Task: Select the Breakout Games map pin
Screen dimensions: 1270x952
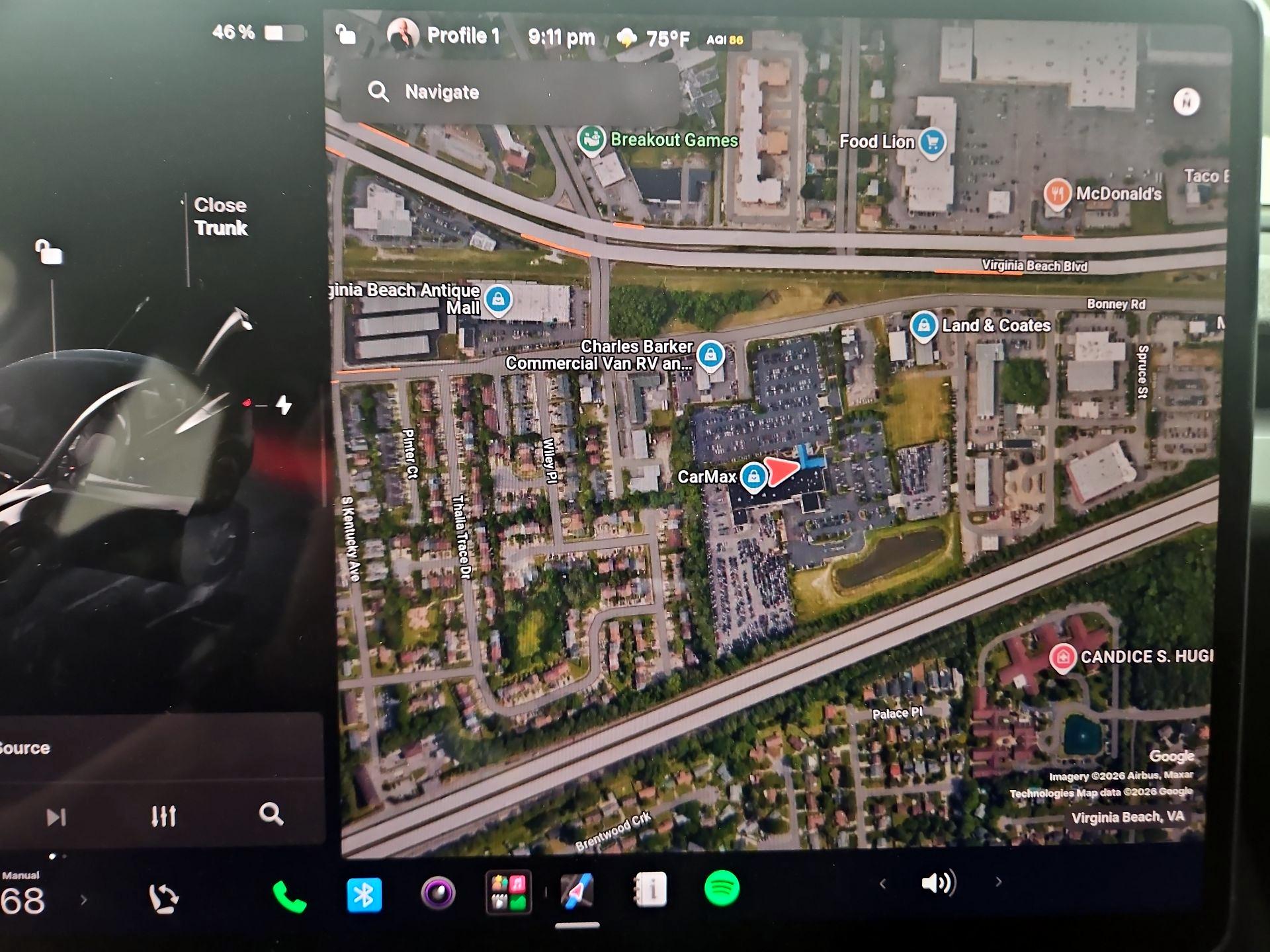Action: click(x=591, y=139)
